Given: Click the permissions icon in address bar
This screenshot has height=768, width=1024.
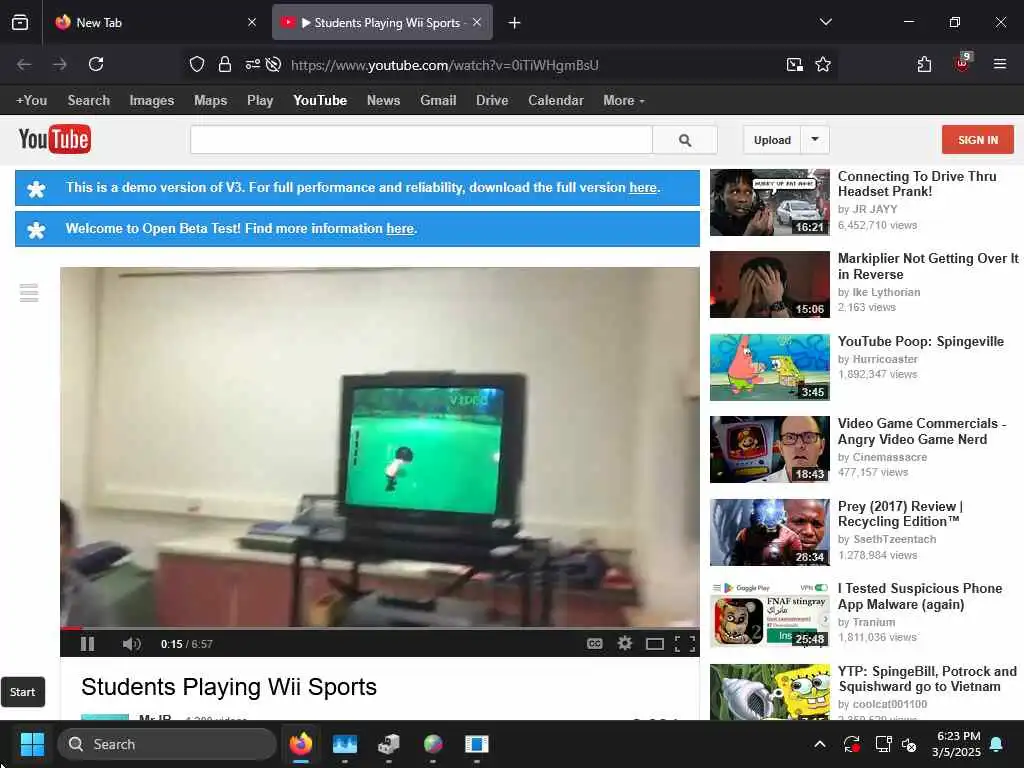Looking at the screenshot, I should coord(252,64).
